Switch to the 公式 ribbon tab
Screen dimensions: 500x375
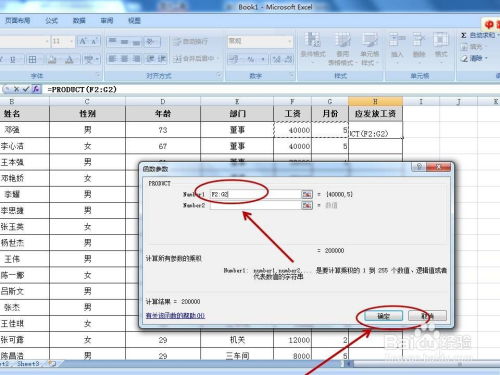52,21
